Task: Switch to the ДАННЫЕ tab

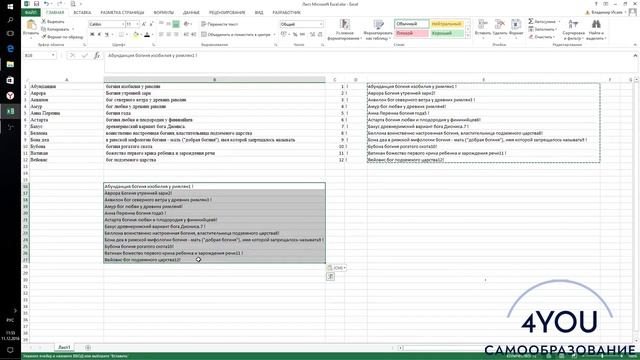Action: (191, 13)
